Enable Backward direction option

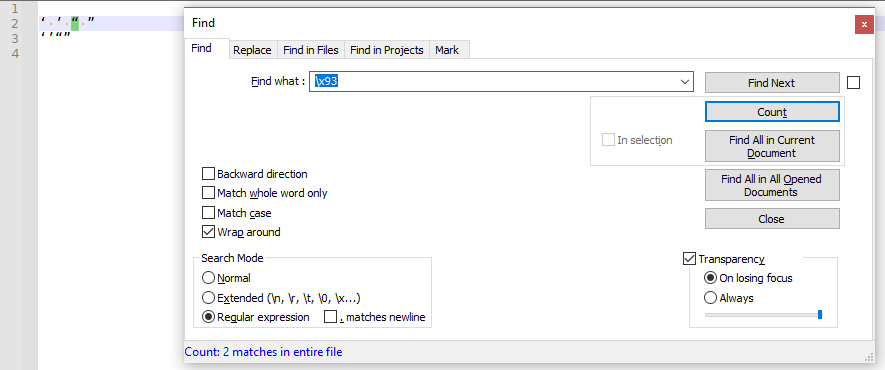click(x=208, y=174)
